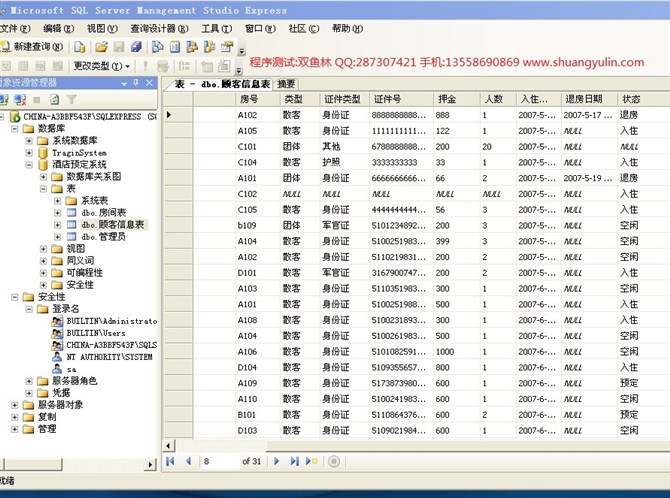
Task: Expand the dbo.房间表 table node
Action: pos(57,212)
